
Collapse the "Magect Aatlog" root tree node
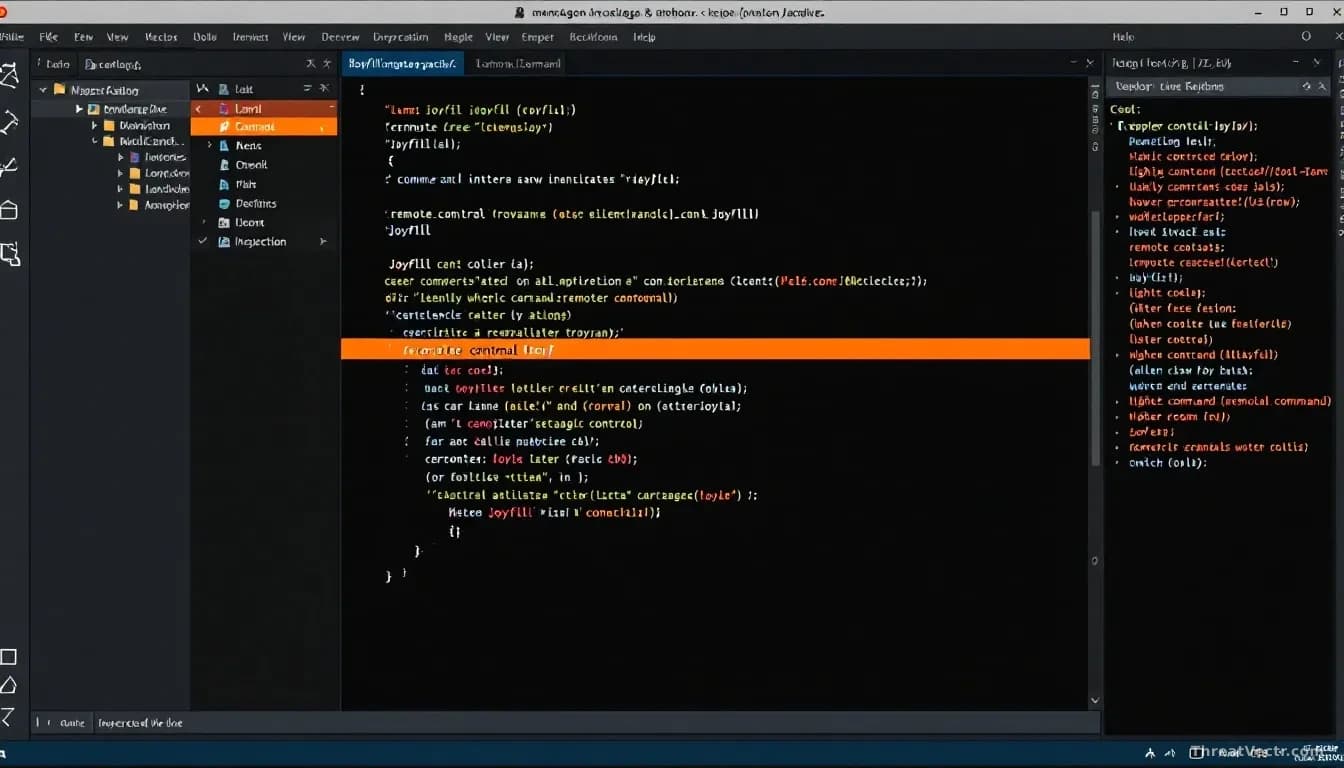[43, 90]
